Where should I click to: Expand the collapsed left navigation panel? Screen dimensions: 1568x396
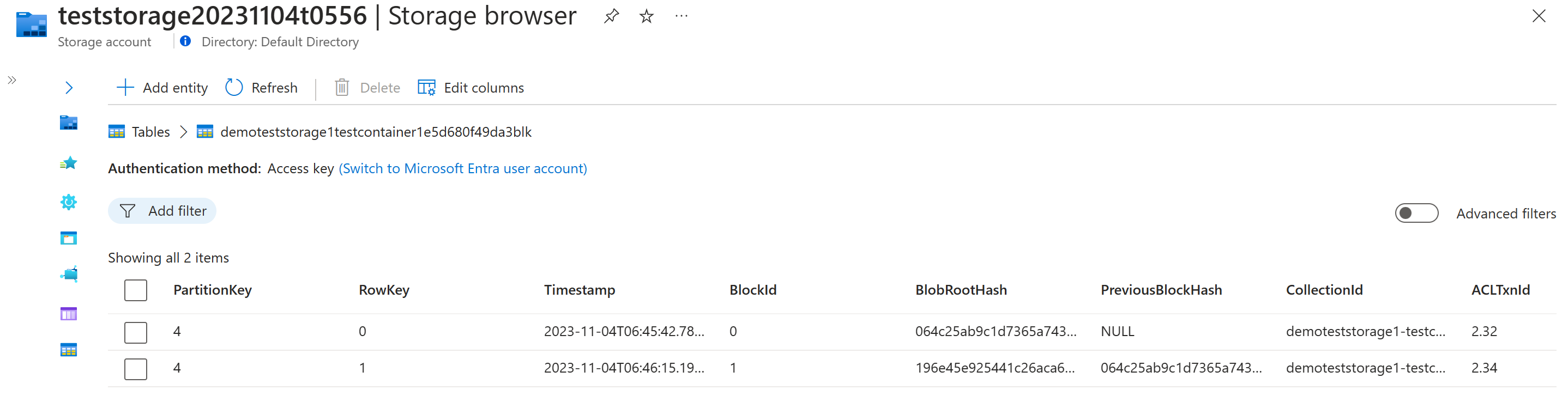pos(11,79)
